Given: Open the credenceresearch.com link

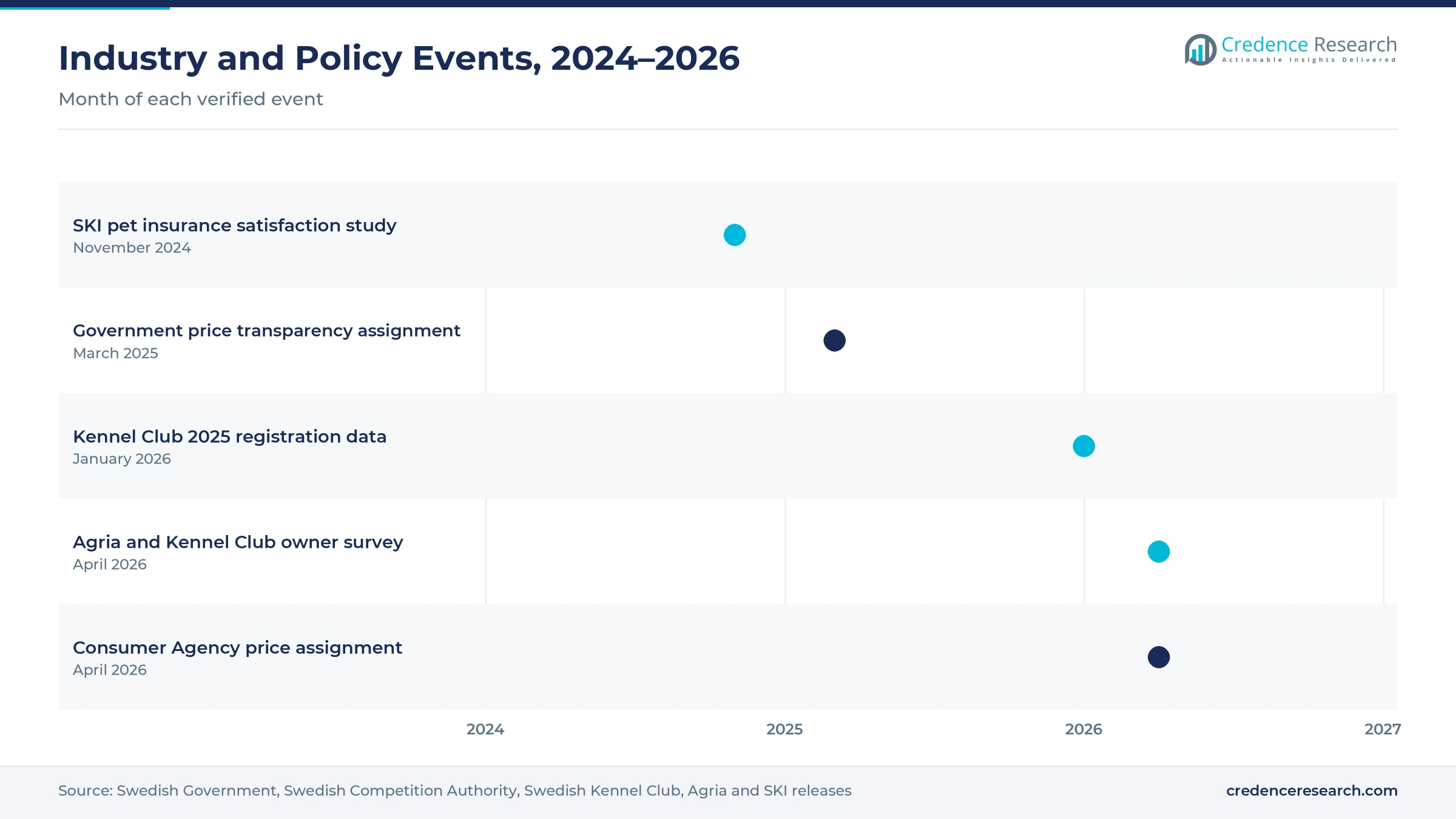Looking at the screenshot, I should coord(1312,790).
